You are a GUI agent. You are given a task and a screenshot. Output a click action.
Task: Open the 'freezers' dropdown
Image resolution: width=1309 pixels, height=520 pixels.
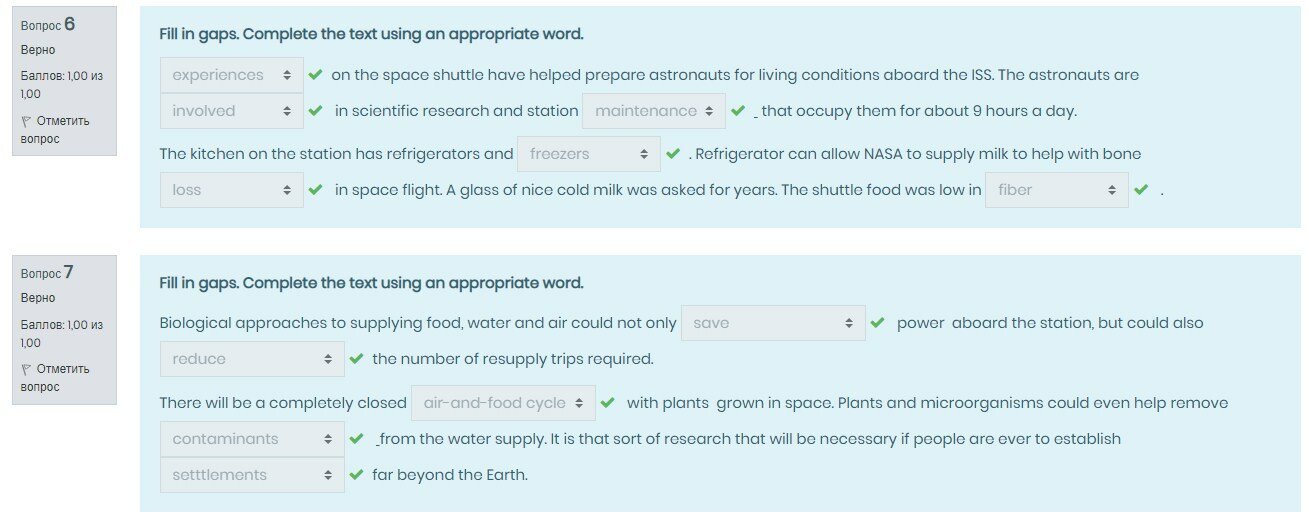[588, 154]
